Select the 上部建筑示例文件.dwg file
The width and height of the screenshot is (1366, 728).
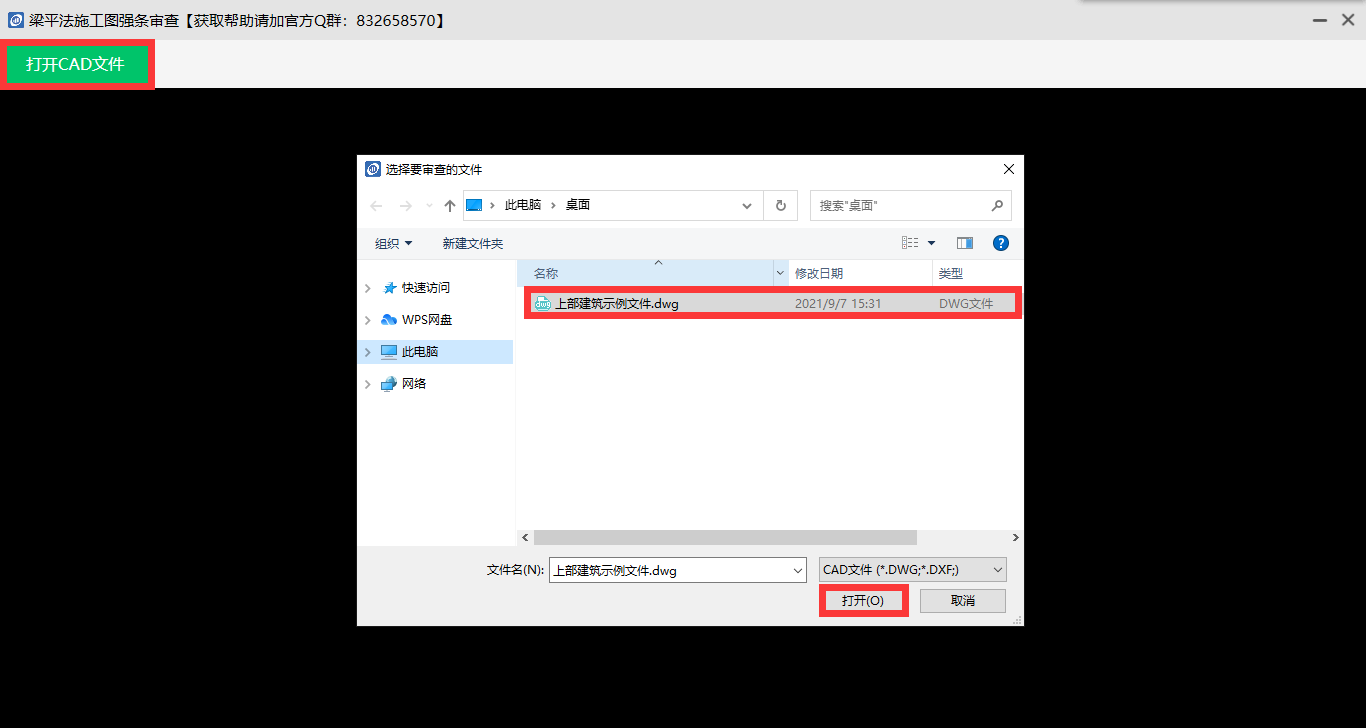click(617, 304)
